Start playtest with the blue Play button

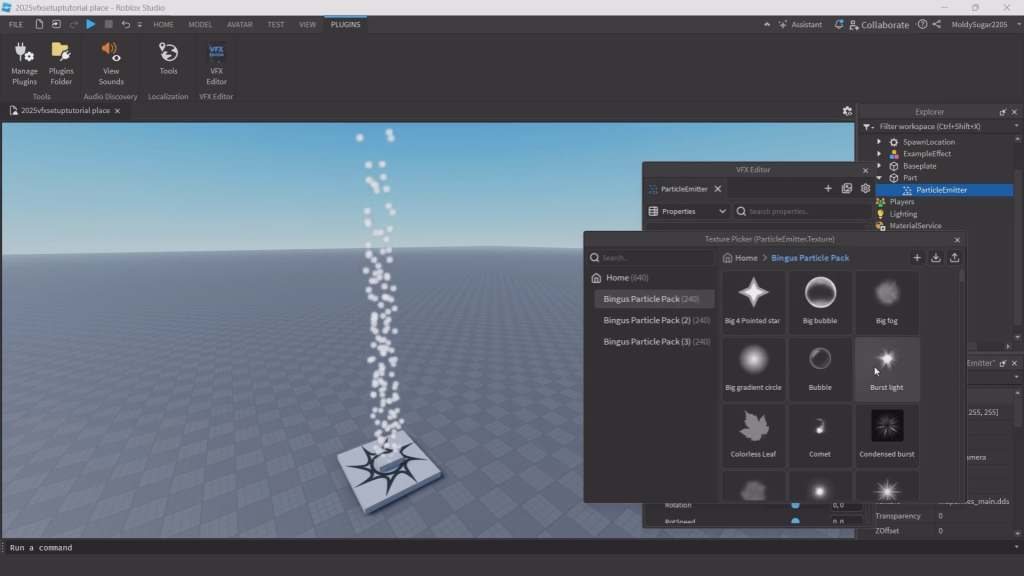pos(91,24)
